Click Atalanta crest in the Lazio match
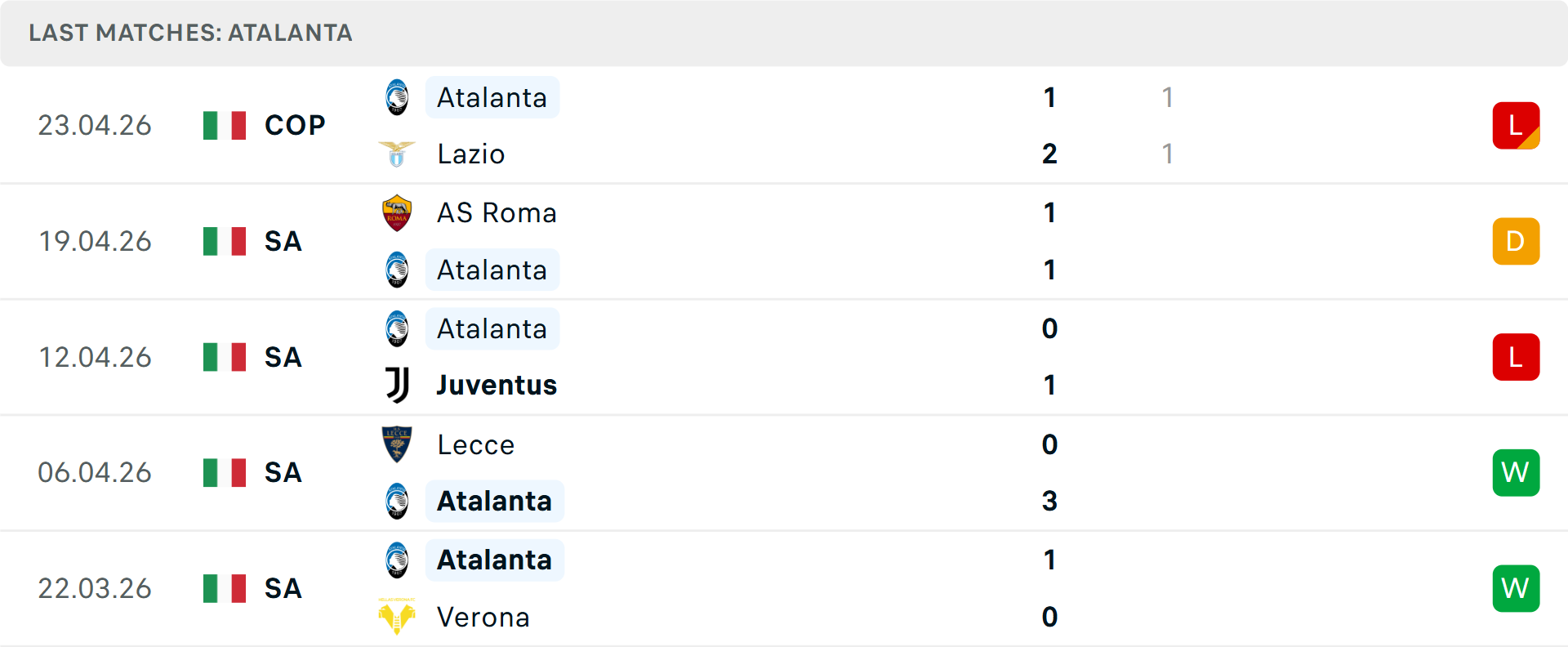 click(x=397, y=97)
